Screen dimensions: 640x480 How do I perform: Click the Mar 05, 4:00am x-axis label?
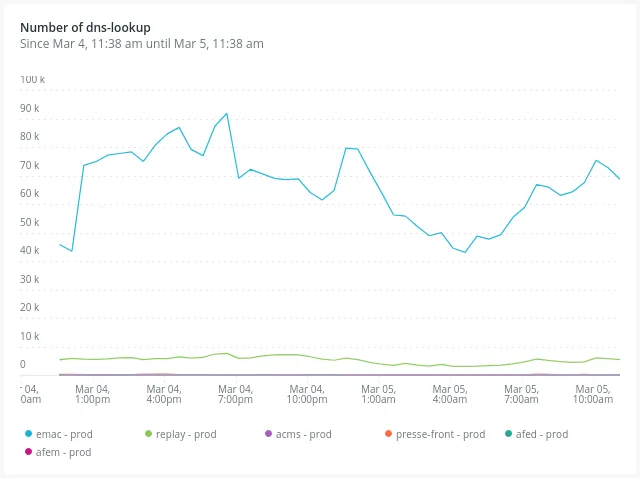pyautogui.click(x=449, y=394)
